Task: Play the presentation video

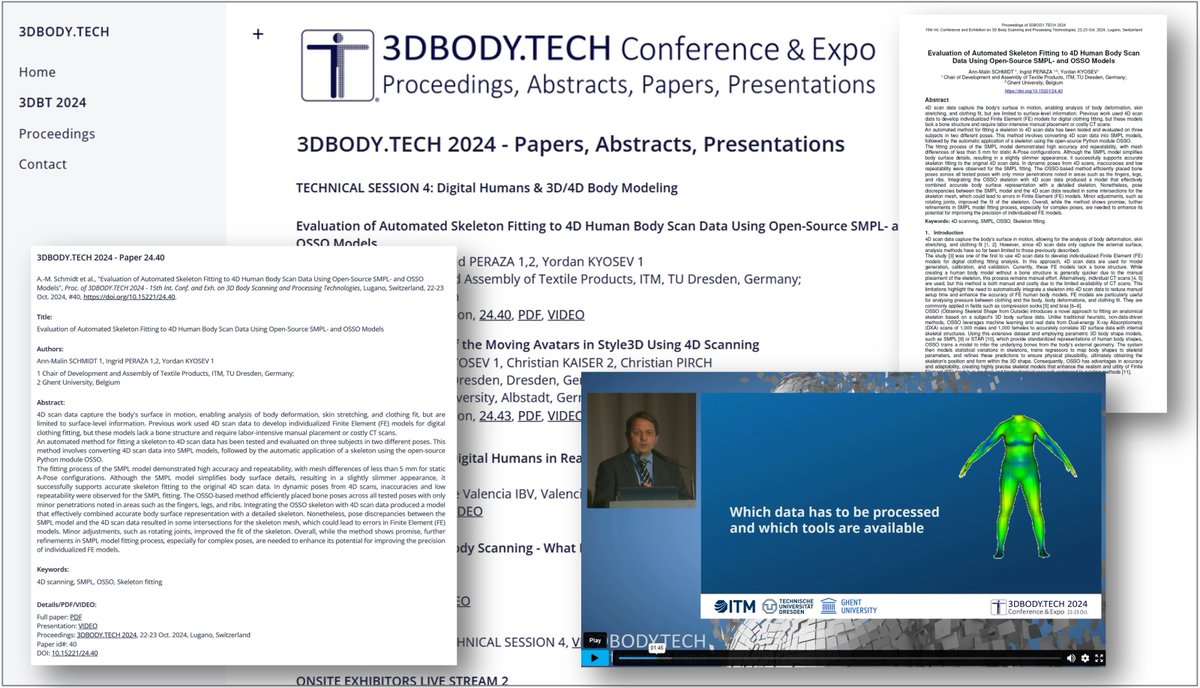Action: point(594,658)
